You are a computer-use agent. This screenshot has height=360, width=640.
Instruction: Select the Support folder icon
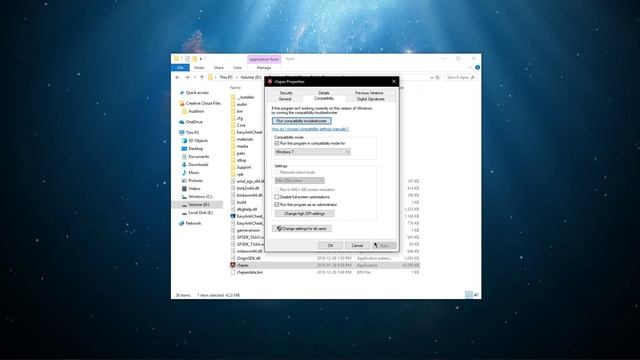tap(233, 167)
